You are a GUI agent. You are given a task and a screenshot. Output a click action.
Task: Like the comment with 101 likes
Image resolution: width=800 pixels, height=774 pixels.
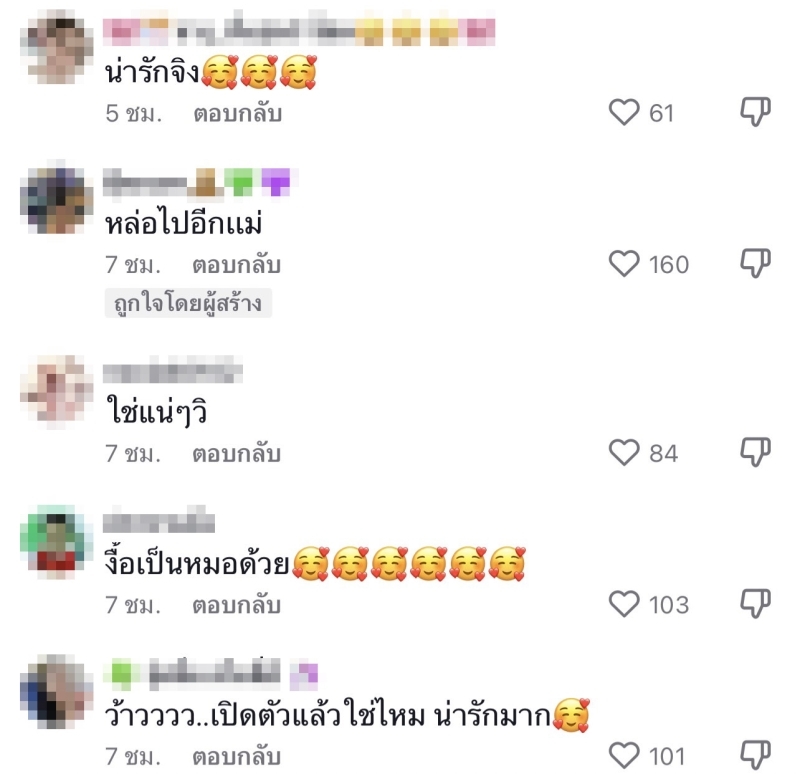623,756
